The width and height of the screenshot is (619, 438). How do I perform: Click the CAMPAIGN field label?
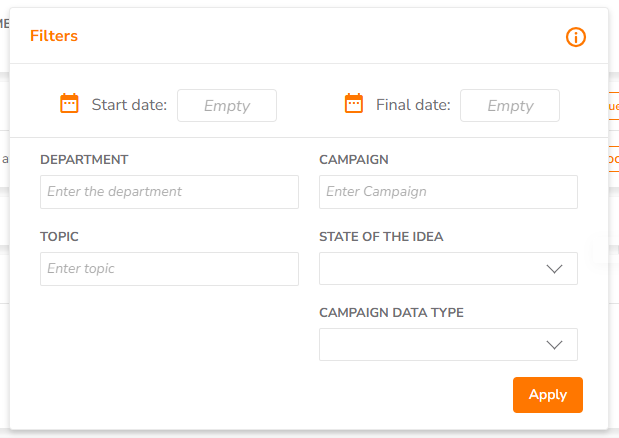point(354,159)
